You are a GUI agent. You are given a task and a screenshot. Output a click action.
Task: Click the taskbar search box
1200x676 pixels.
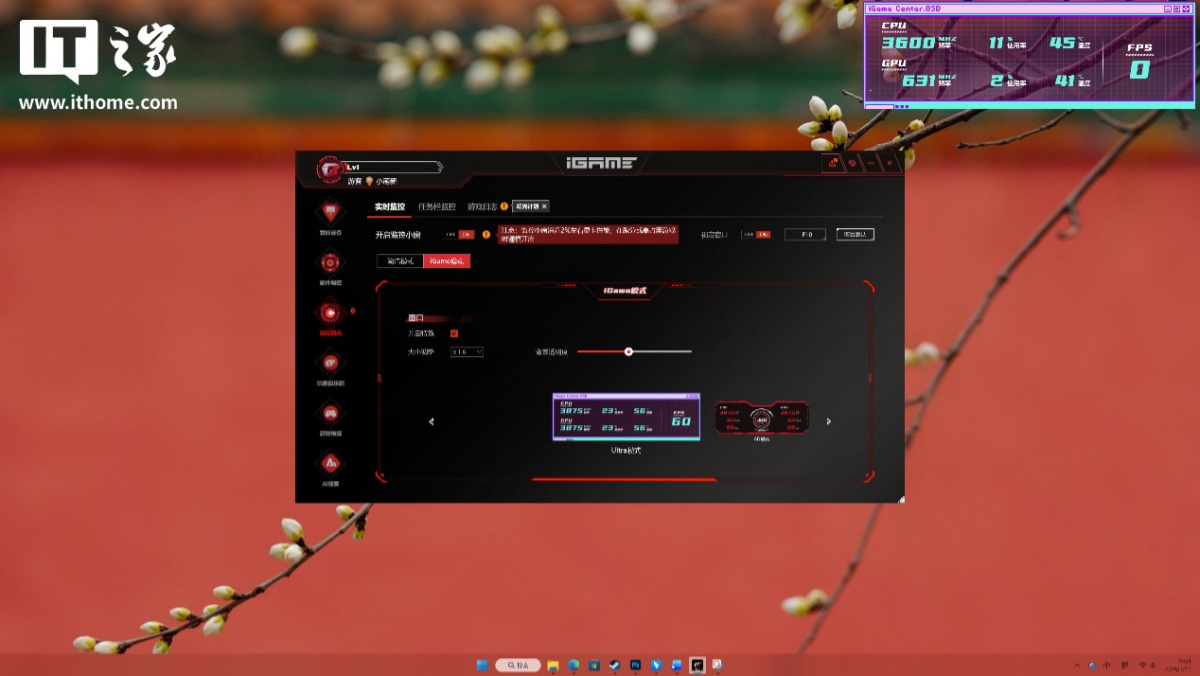518,665
